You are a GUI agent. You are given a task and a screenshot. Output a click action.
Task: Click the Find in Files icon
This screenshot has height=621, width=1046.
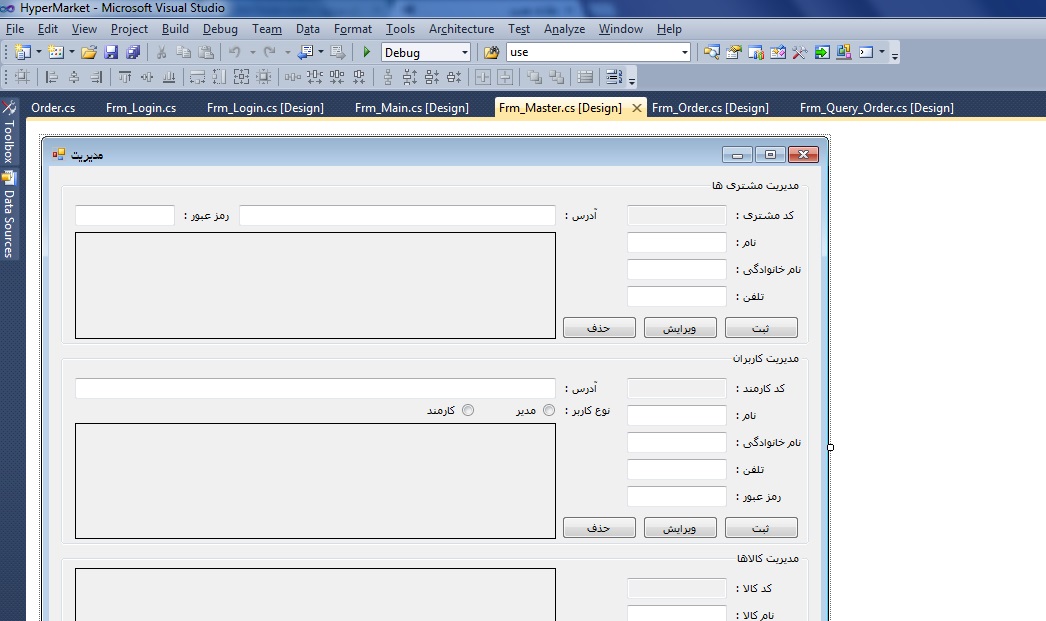491,52
